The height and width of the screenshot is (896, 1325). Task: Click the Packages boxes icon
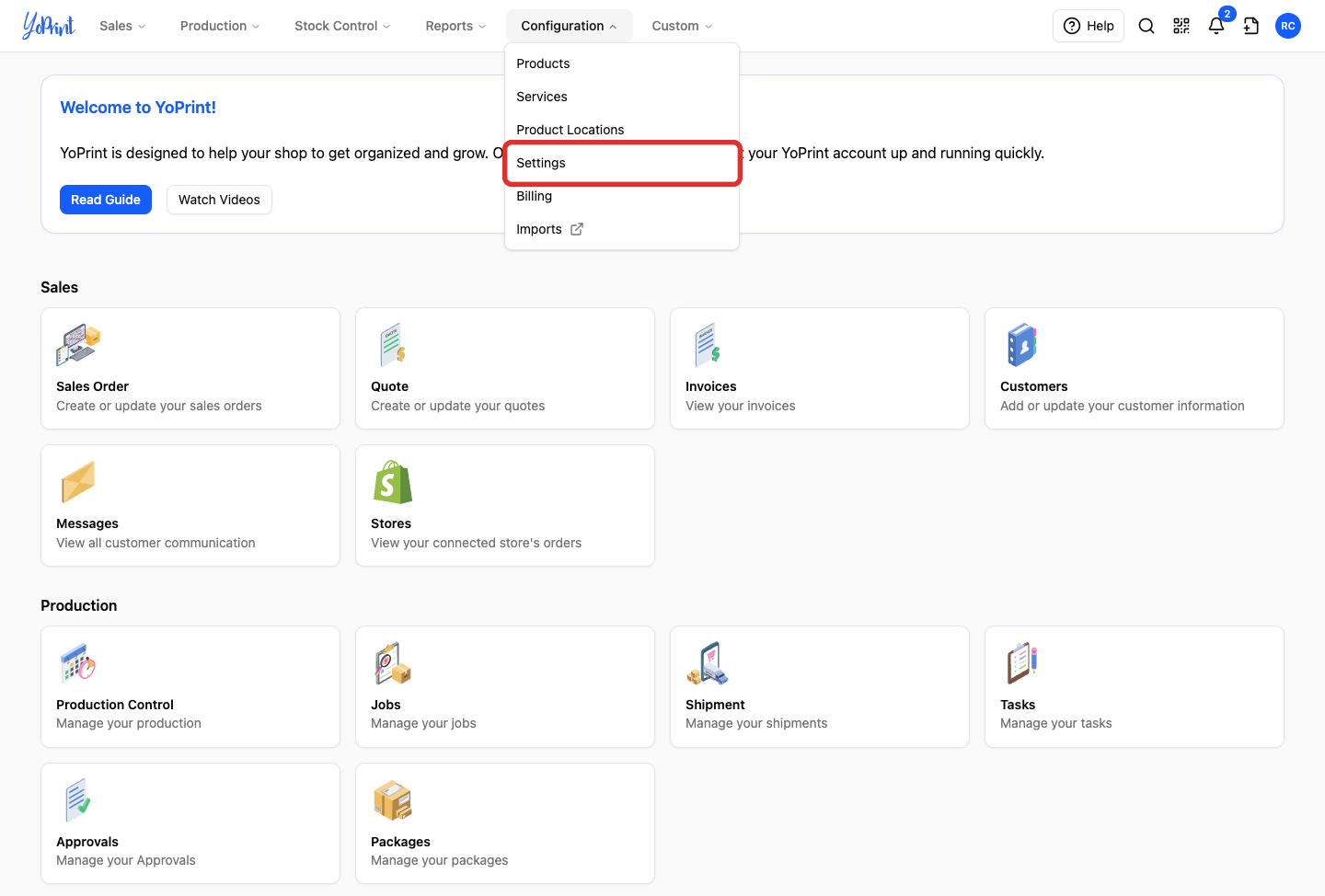click(x=393, y=800)
